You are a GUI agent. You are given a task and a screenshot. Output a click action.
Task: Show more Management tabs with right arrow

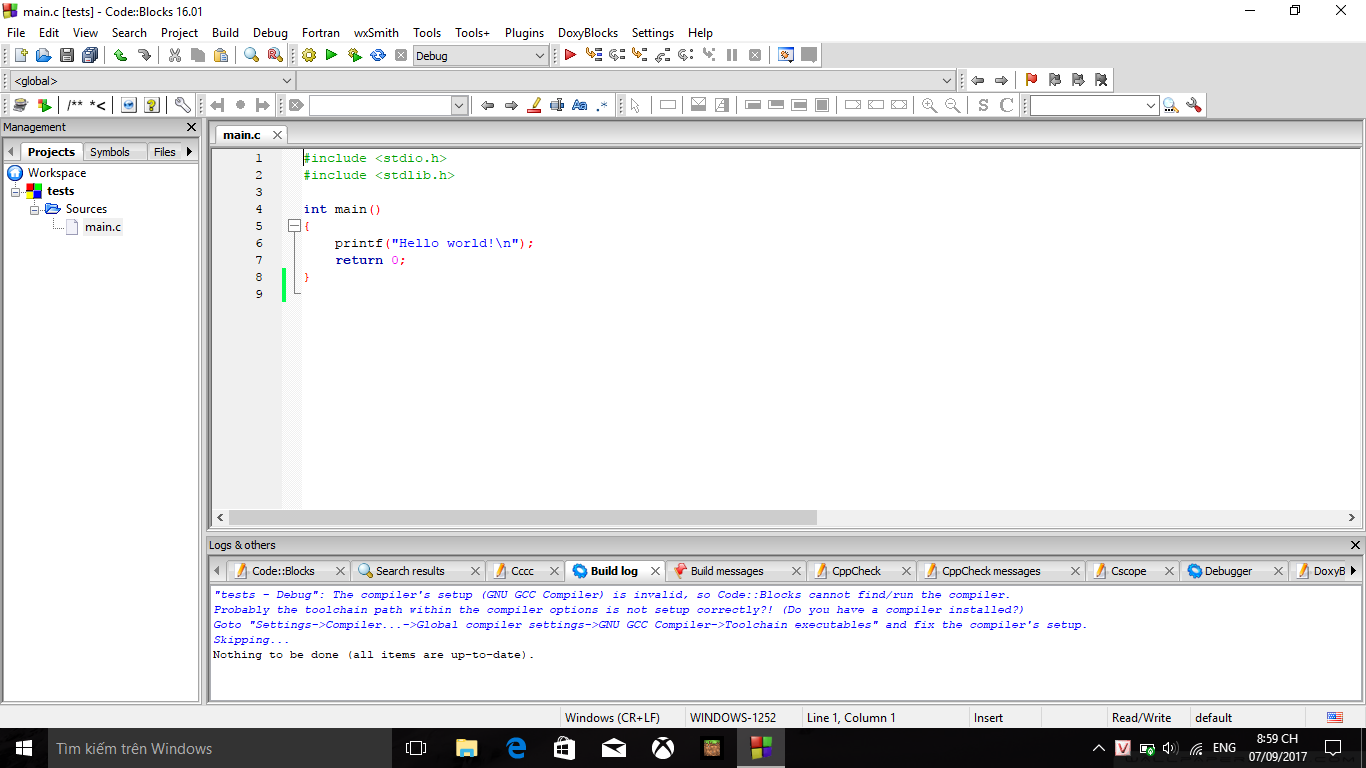click(189, 152)
